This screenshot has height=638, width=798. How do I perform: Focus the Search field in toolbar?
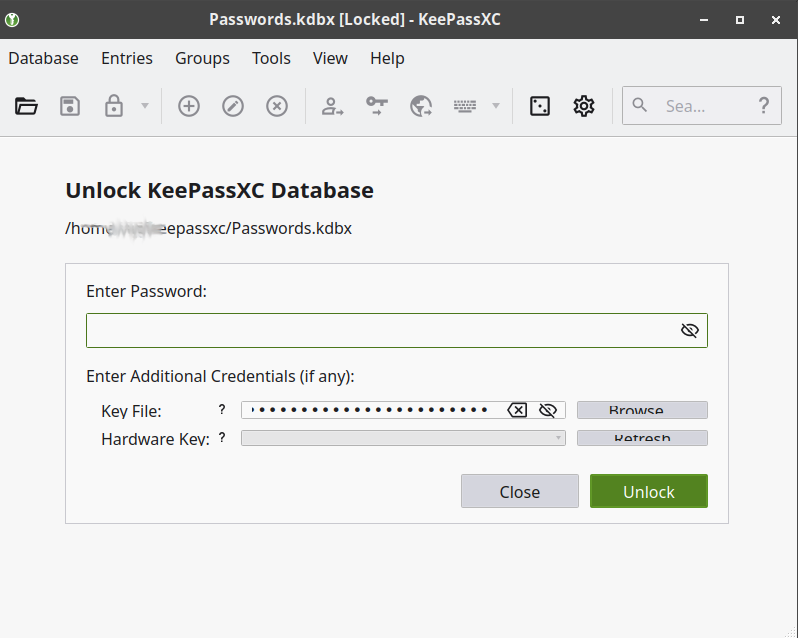(702, 106)
